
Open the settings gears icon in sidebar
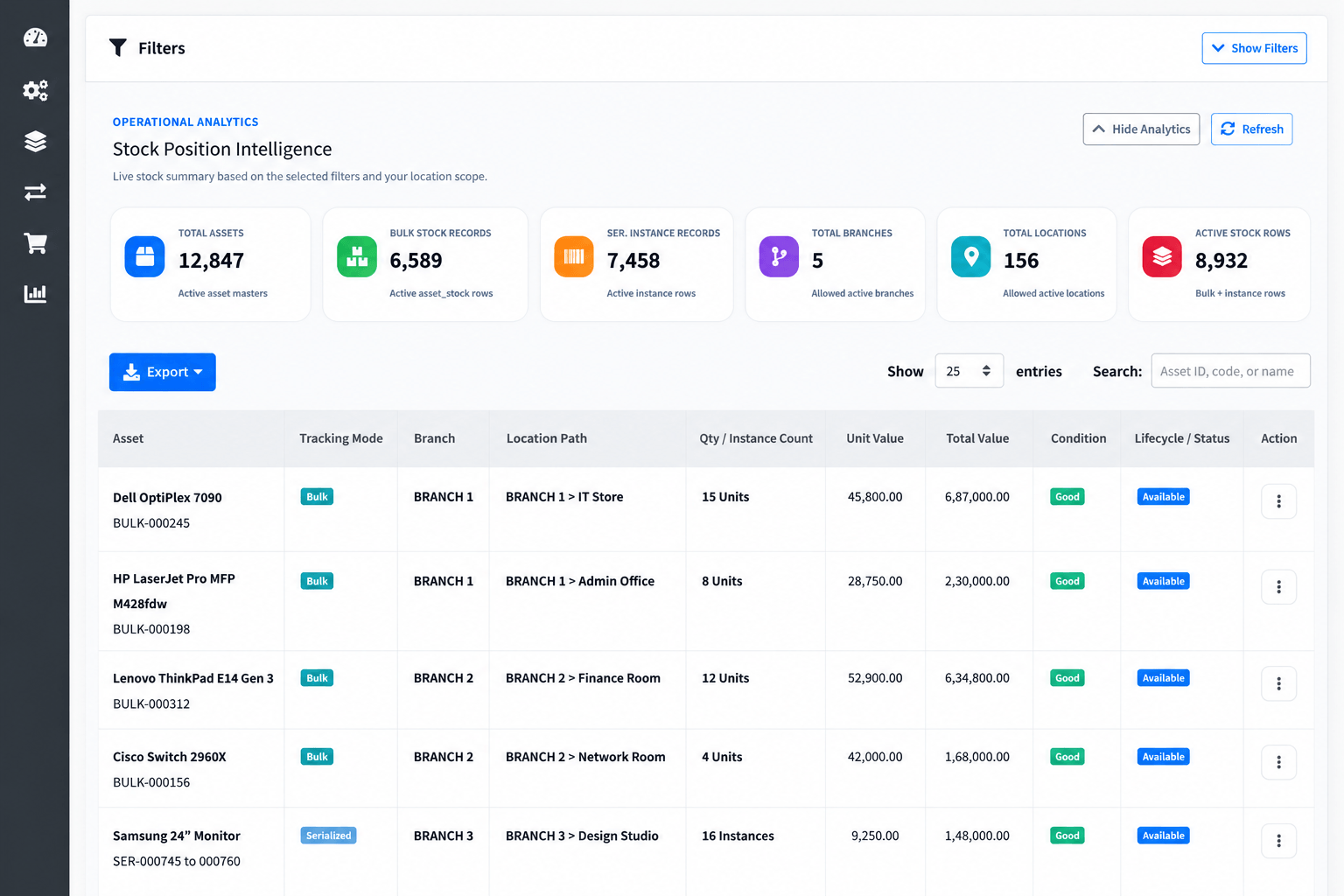pos(35,90)
